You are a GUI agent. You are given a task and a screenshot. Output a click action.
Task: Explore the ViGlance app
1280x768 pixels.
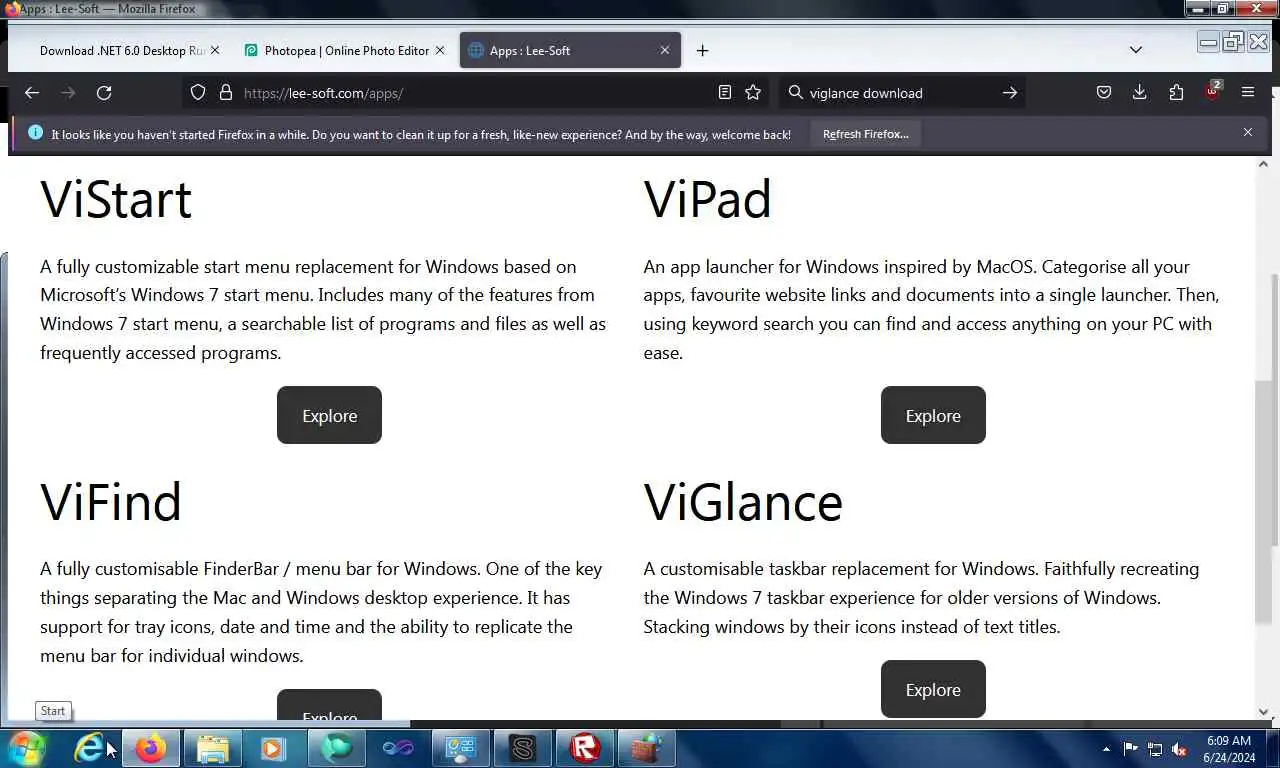933,689
